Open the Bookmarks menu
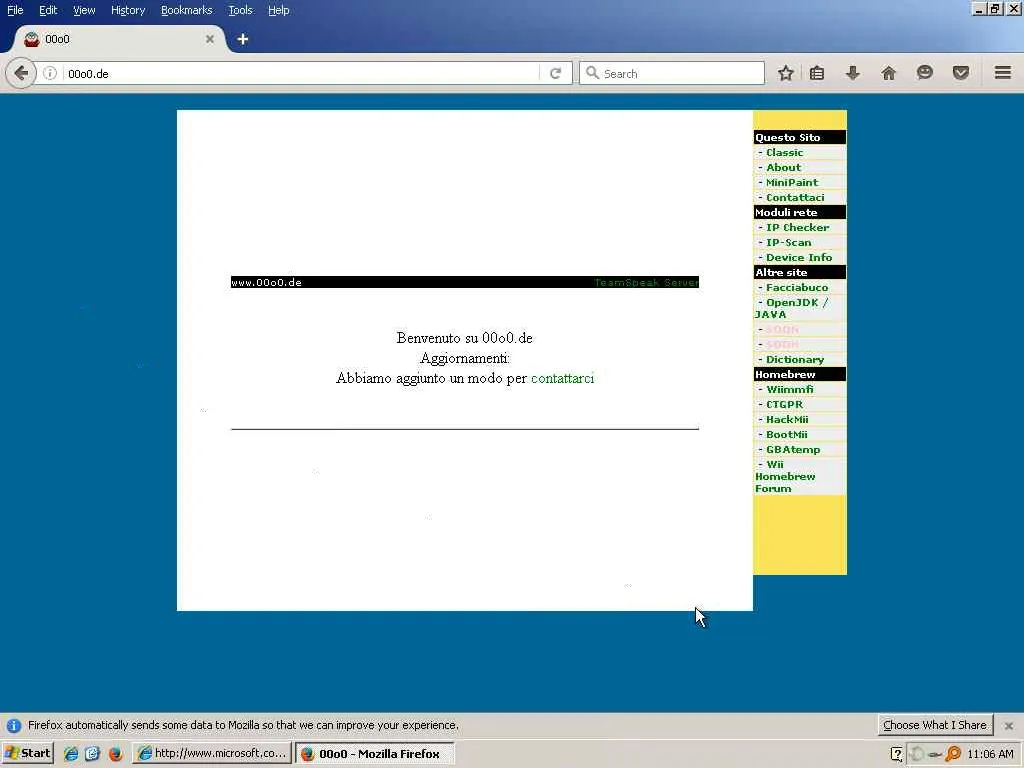 coord(186,10)
